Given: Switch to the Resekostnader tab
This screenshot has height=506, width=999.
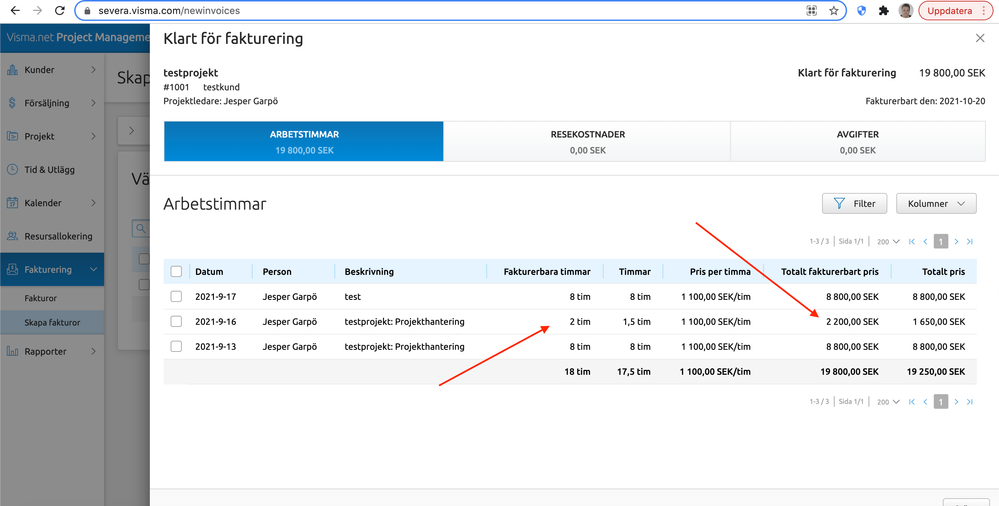Looking at the screenshot, I should point(587,141).
